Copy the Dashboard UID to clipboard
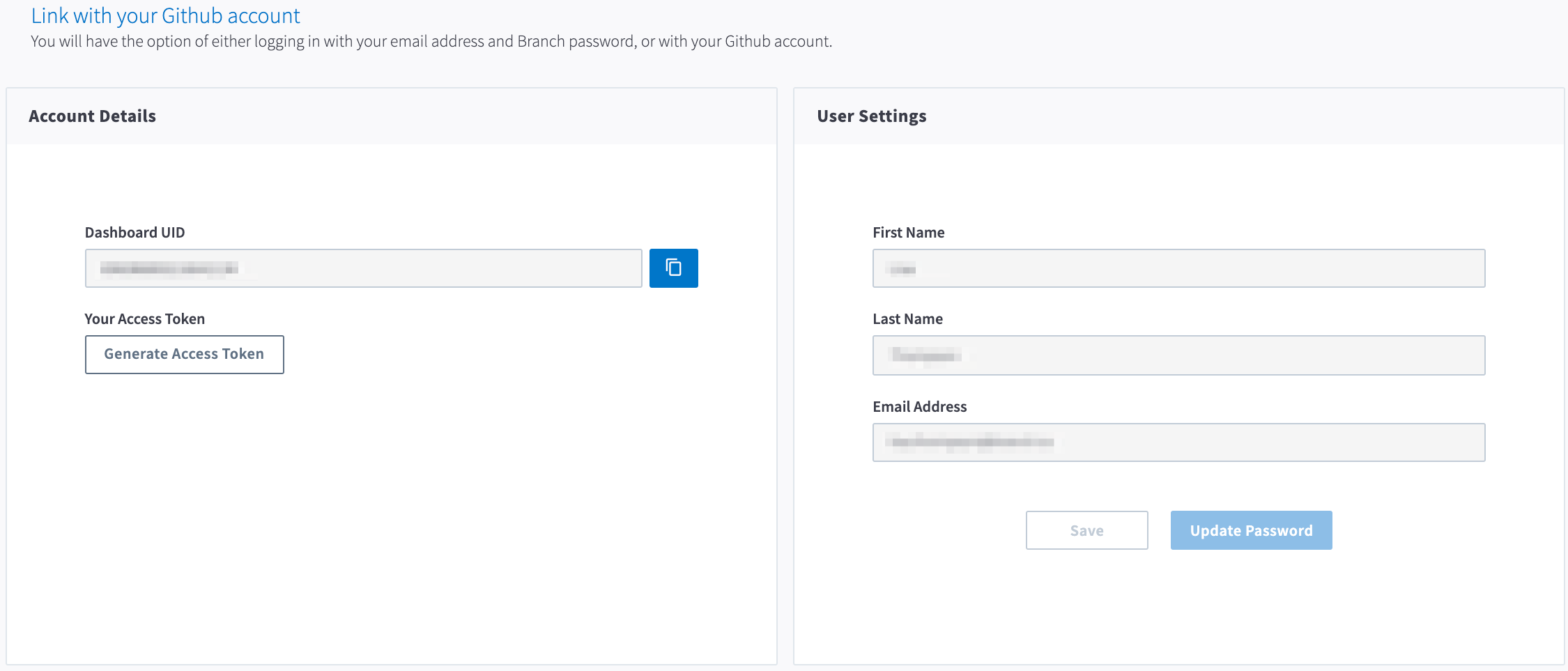This screenshot has width=1568, height=671. pos(673,268)
